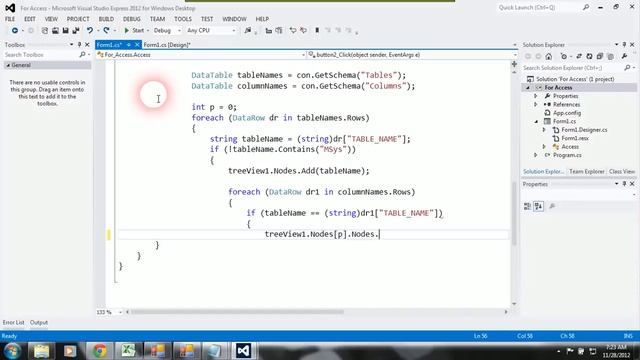Click Collapse All icon in Solution Explorer

point(600,56)
